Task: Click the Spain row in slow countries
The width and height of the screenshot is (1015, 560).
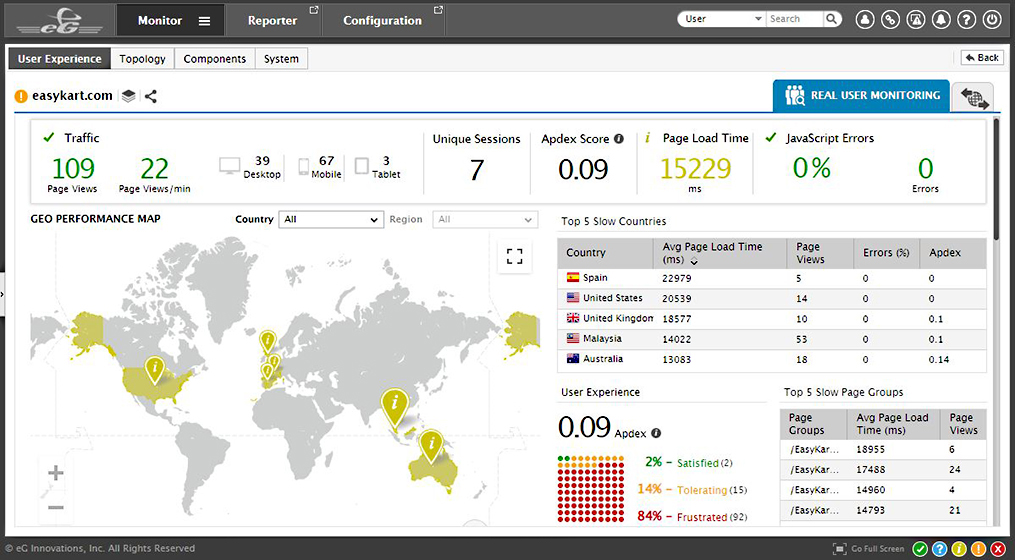Action: [x=772, y=278]
